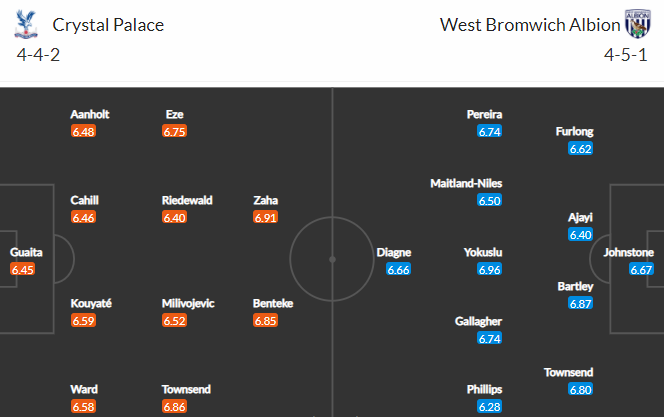The height and width of the screenshot is (417, 664).
Task: Click player name Benteke
Action: coord(273,303)
